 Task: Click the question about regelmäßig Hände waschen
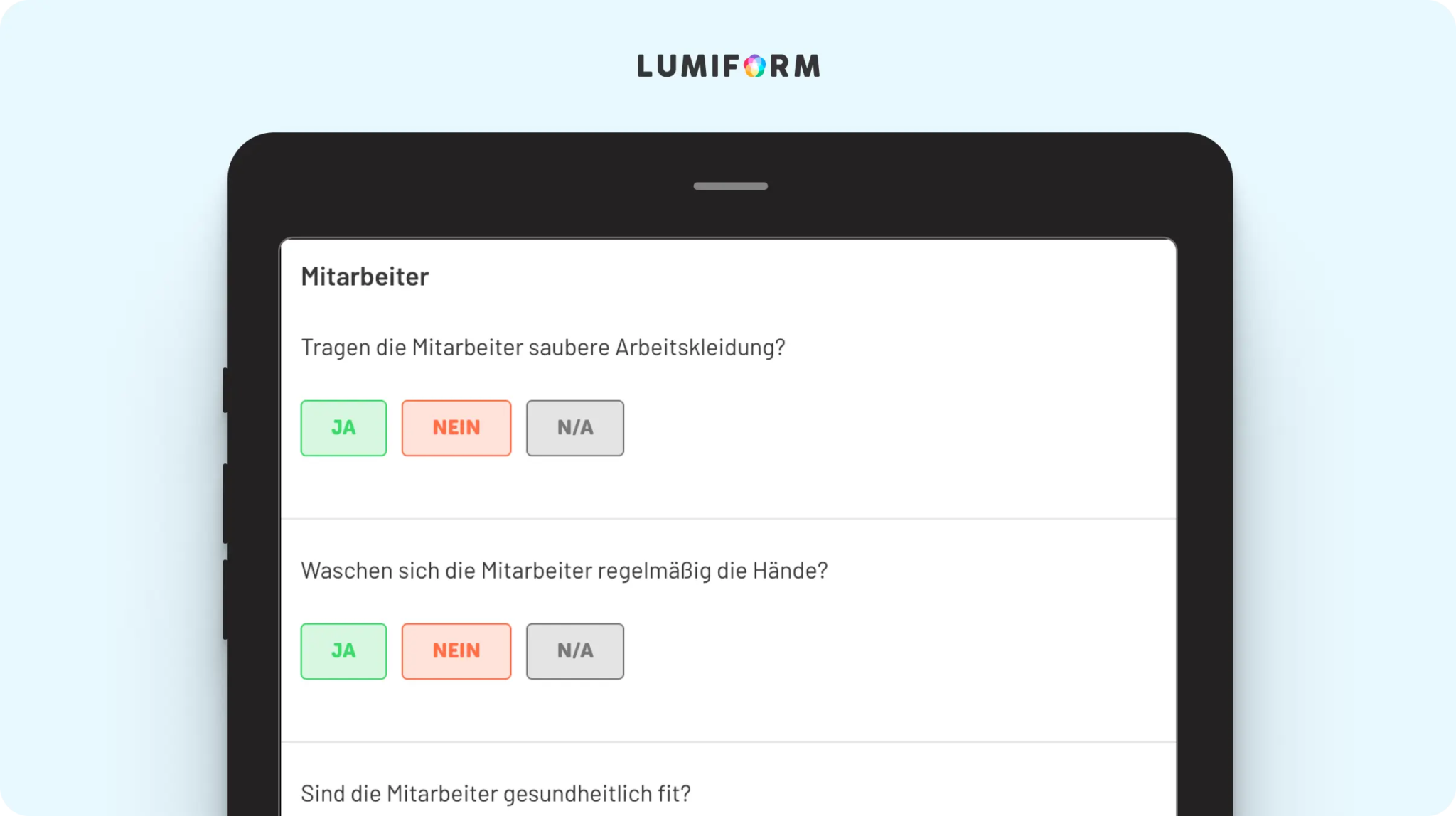[564, 571]
